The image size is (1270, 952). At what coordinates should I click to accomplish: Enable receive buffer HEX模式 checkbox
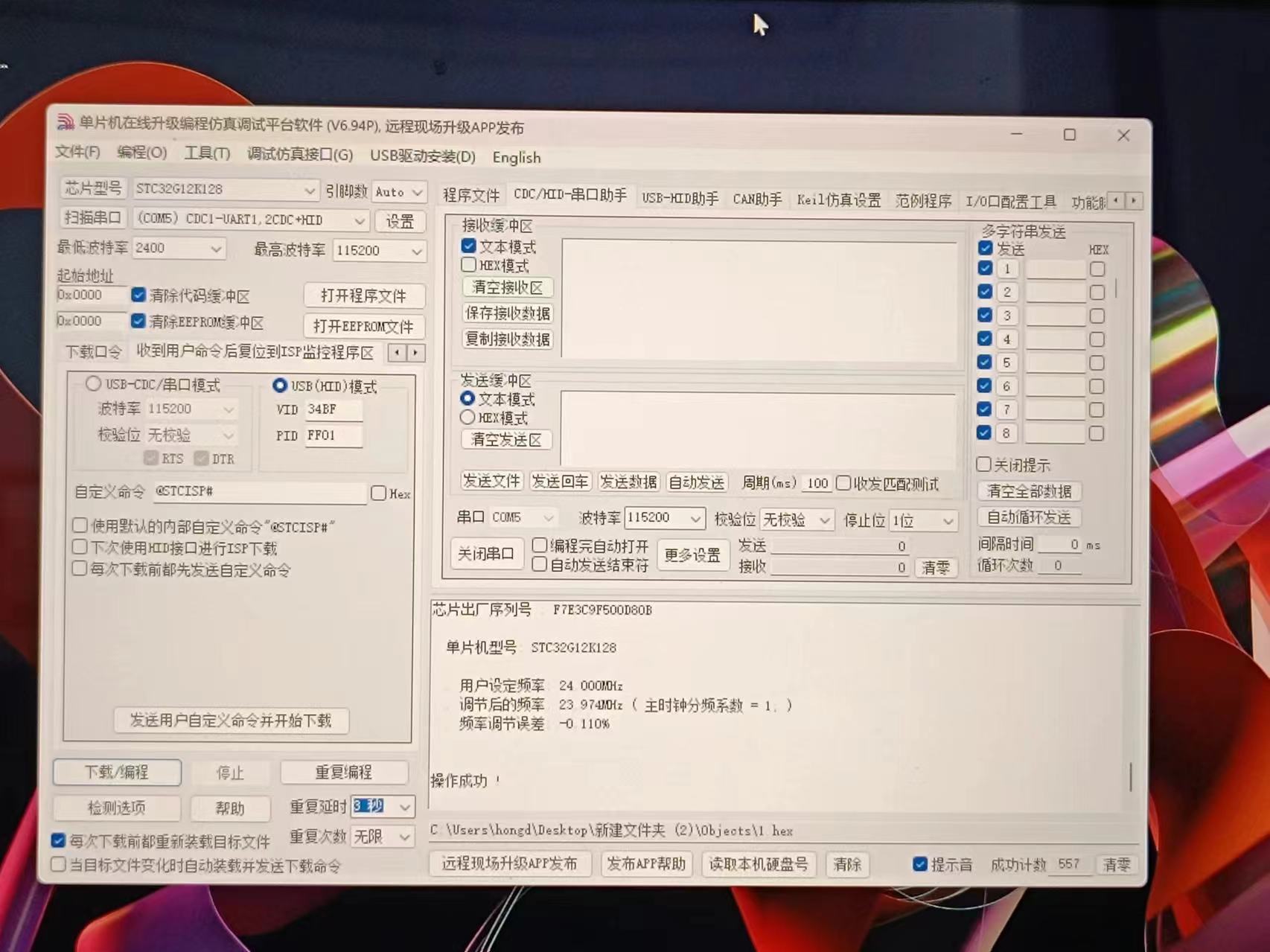[469, 265]
